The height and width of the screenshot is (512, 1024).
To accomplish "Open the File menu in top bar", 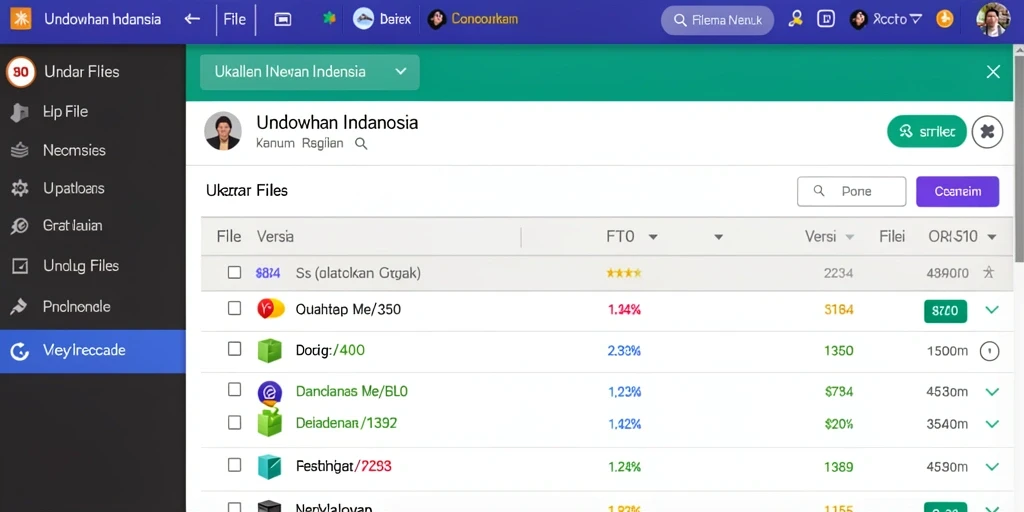I will coord(234,19).
